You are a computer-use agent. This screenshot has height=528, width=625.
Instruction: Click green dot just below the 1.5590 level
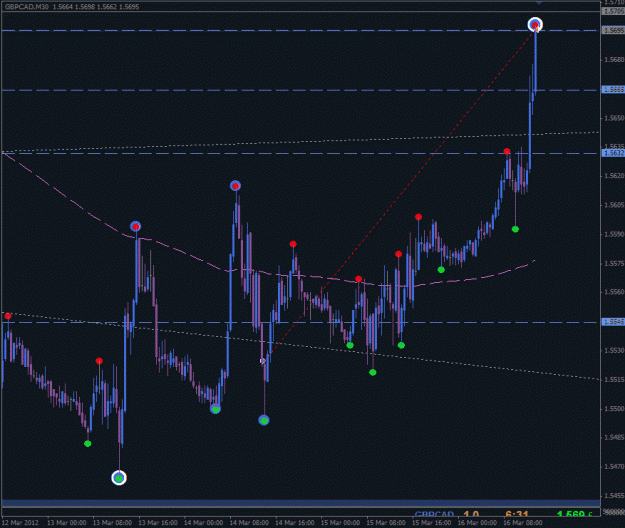(x=515, y=229)
